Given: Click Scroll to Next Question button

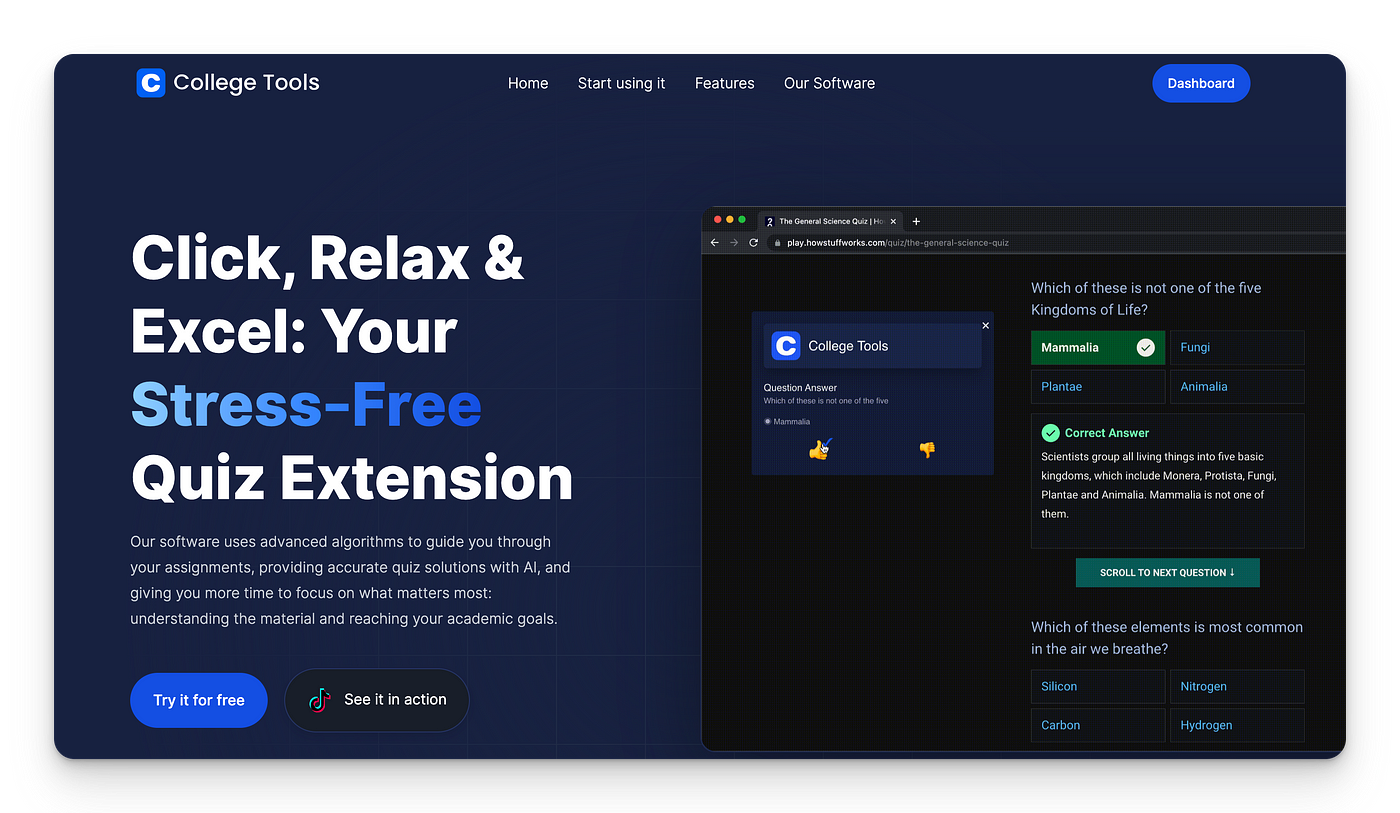Looking at the screenshot, I should (x=1167, y=572).
